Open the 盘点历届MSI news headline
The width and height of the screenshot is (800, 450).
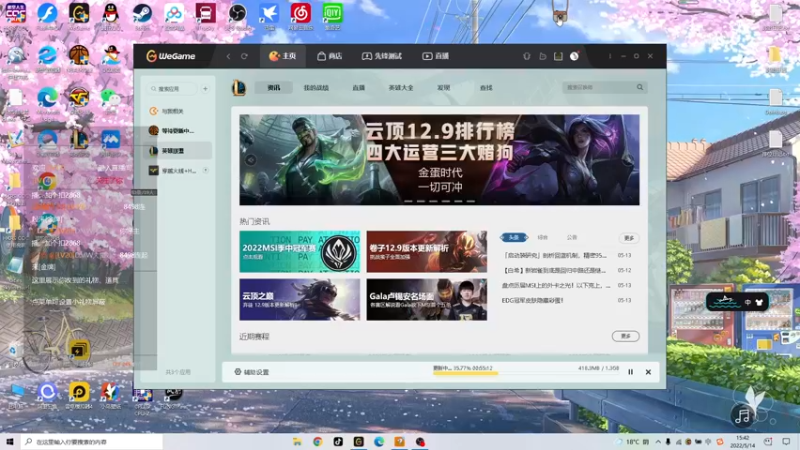pyautogui.click(x=556, y=285)
